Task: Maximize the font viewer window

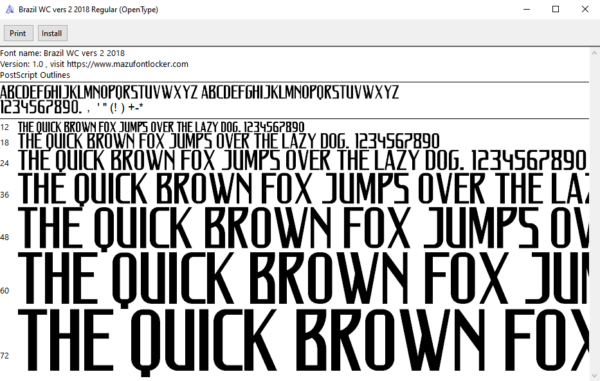Action: pos(556,9)
